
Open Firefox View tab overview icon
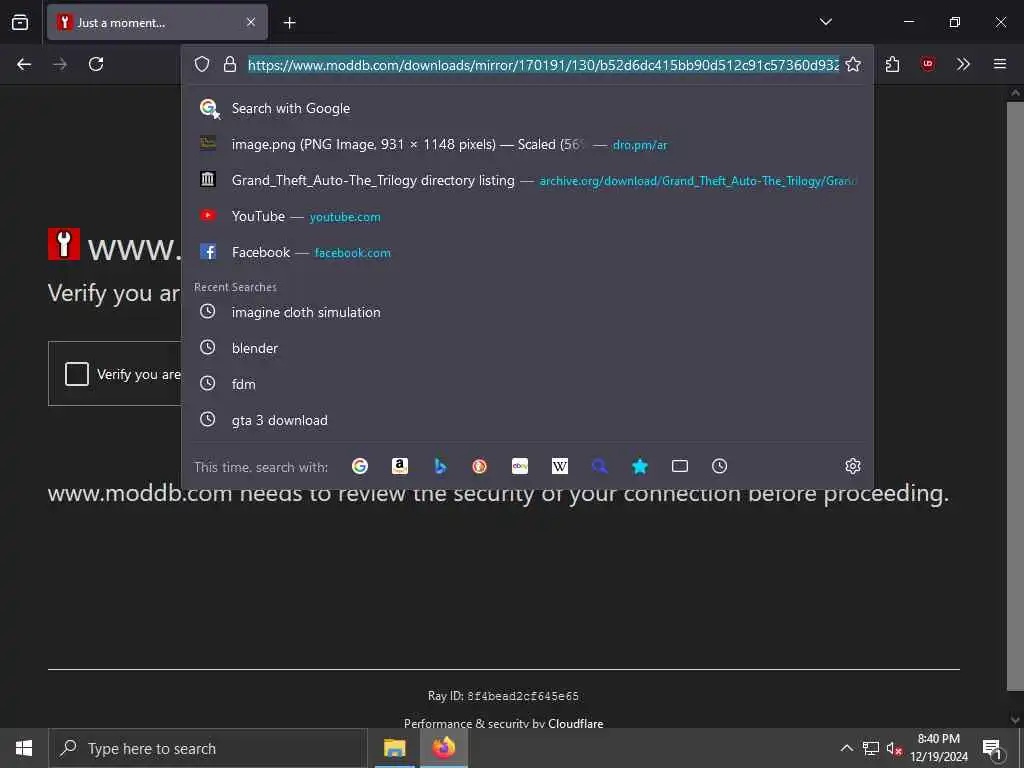[x=20, y=22]
